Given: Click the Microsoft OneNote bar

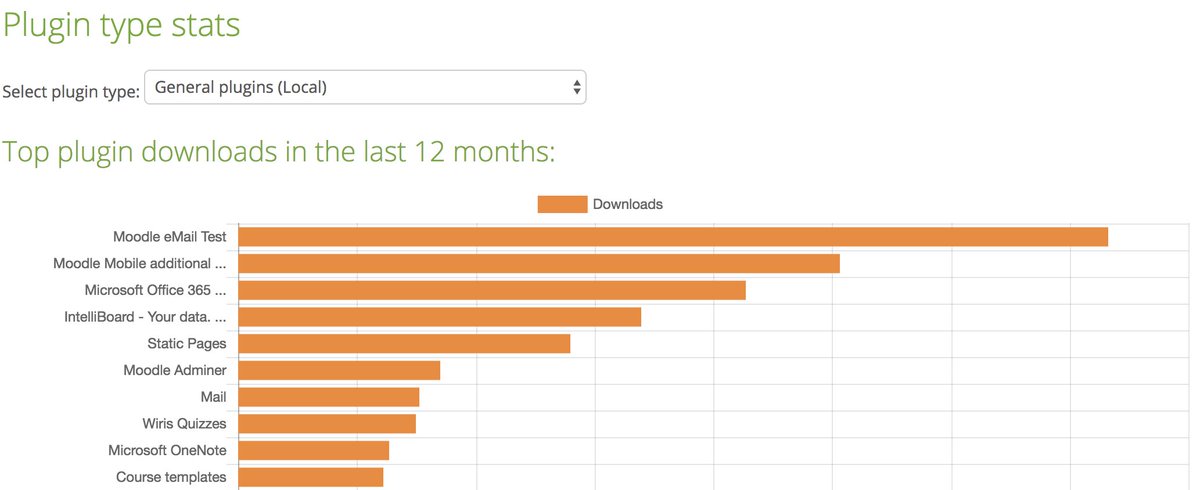Looking at the screenshot, I should tap(313, 451).
